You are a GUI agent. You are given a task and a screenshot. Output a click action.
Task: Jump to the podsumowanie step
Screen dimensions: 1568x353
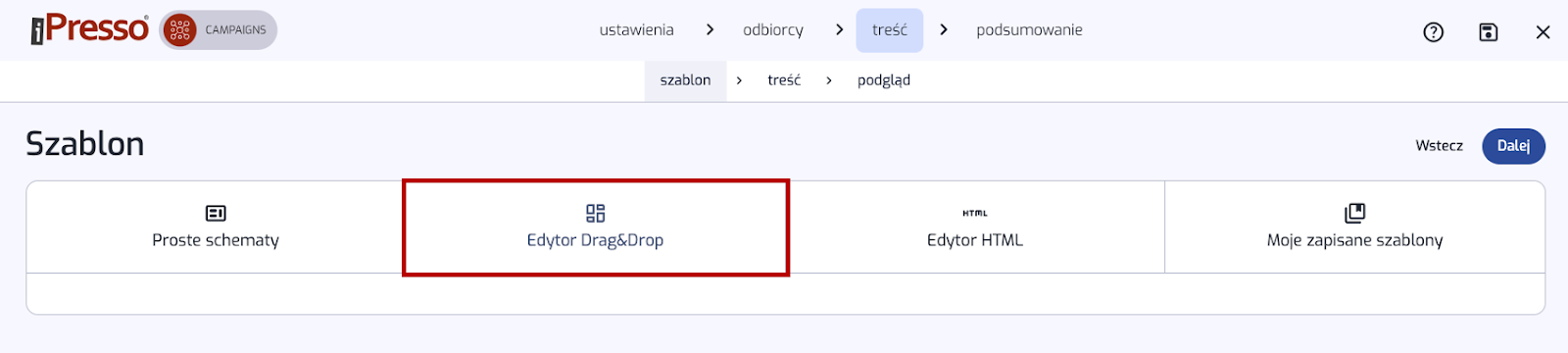1029,30
